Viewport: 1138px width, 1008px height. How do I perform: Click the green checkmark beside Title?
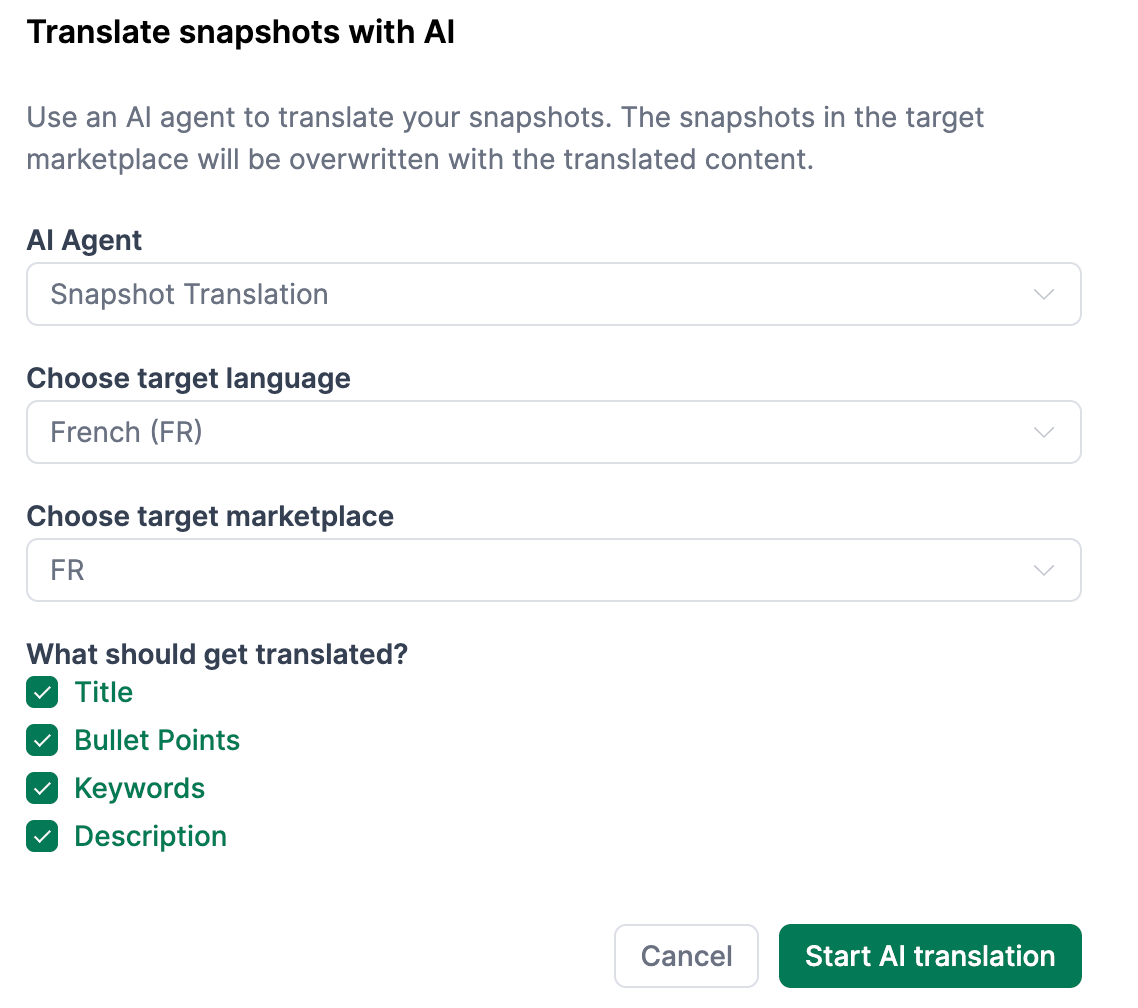point(42,692)
